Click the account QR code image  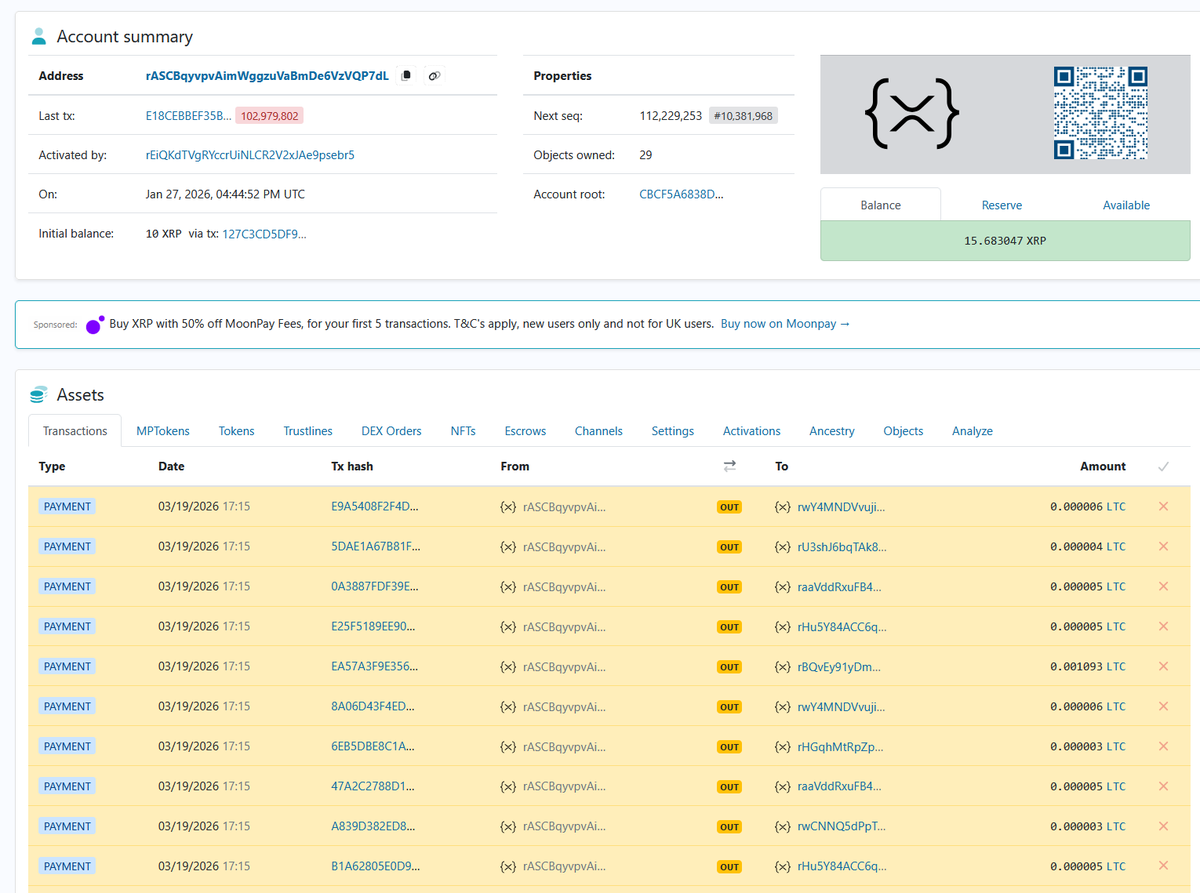(1100, 114)
